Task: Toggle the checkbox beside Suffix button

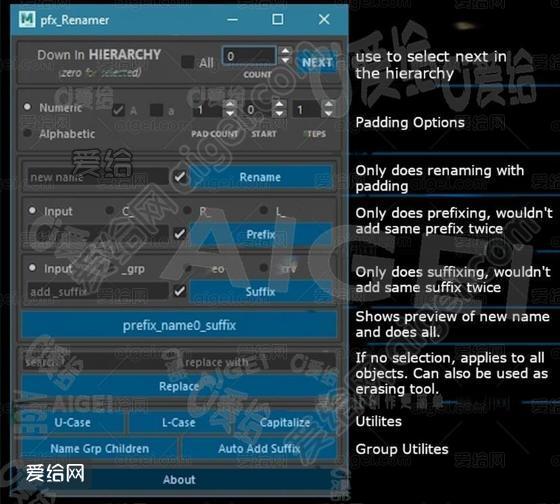Action: click(x=179, y=291)
